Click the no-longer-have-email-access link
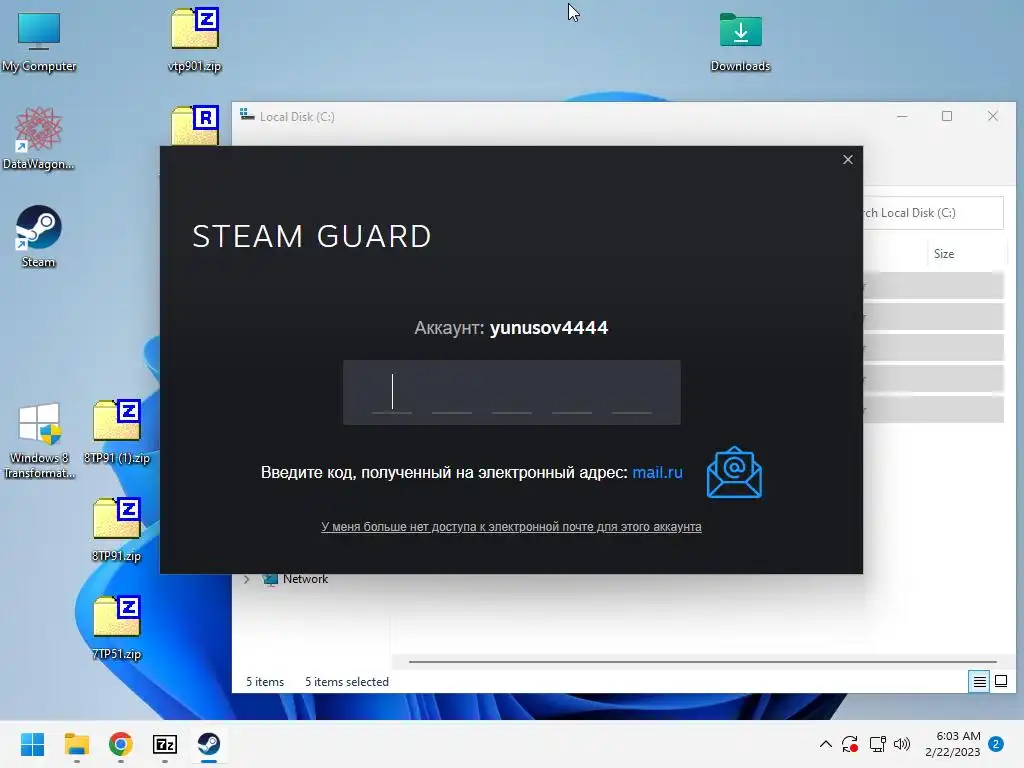 point(511,526)
